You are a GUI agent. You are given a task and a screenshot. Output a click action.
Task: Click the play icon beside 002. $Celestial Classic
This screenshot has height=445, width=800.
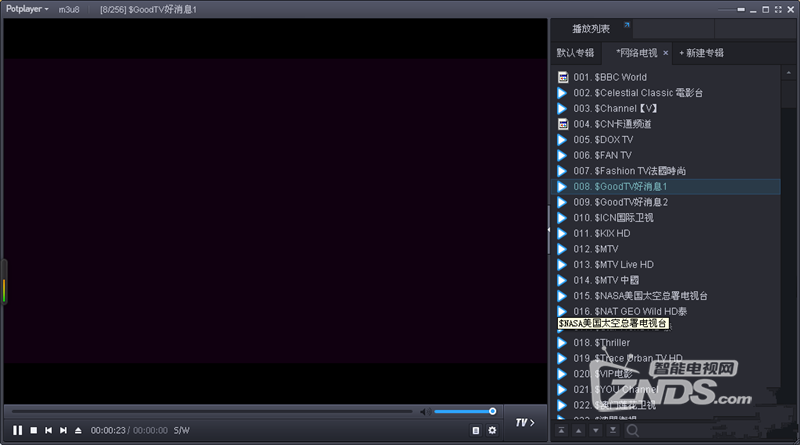[562, 93]
